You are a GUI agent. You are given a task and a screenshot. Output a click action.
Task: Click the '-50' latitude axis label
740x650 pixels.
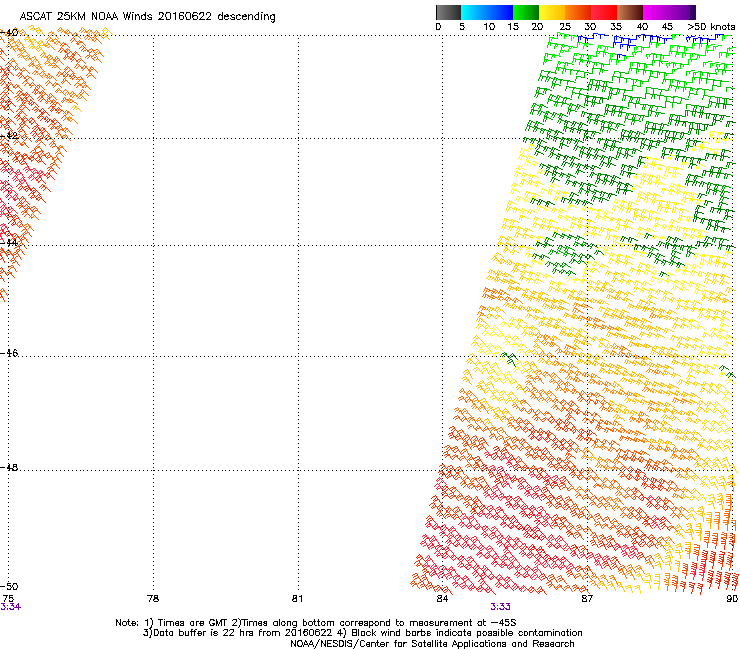pos(9,586)
